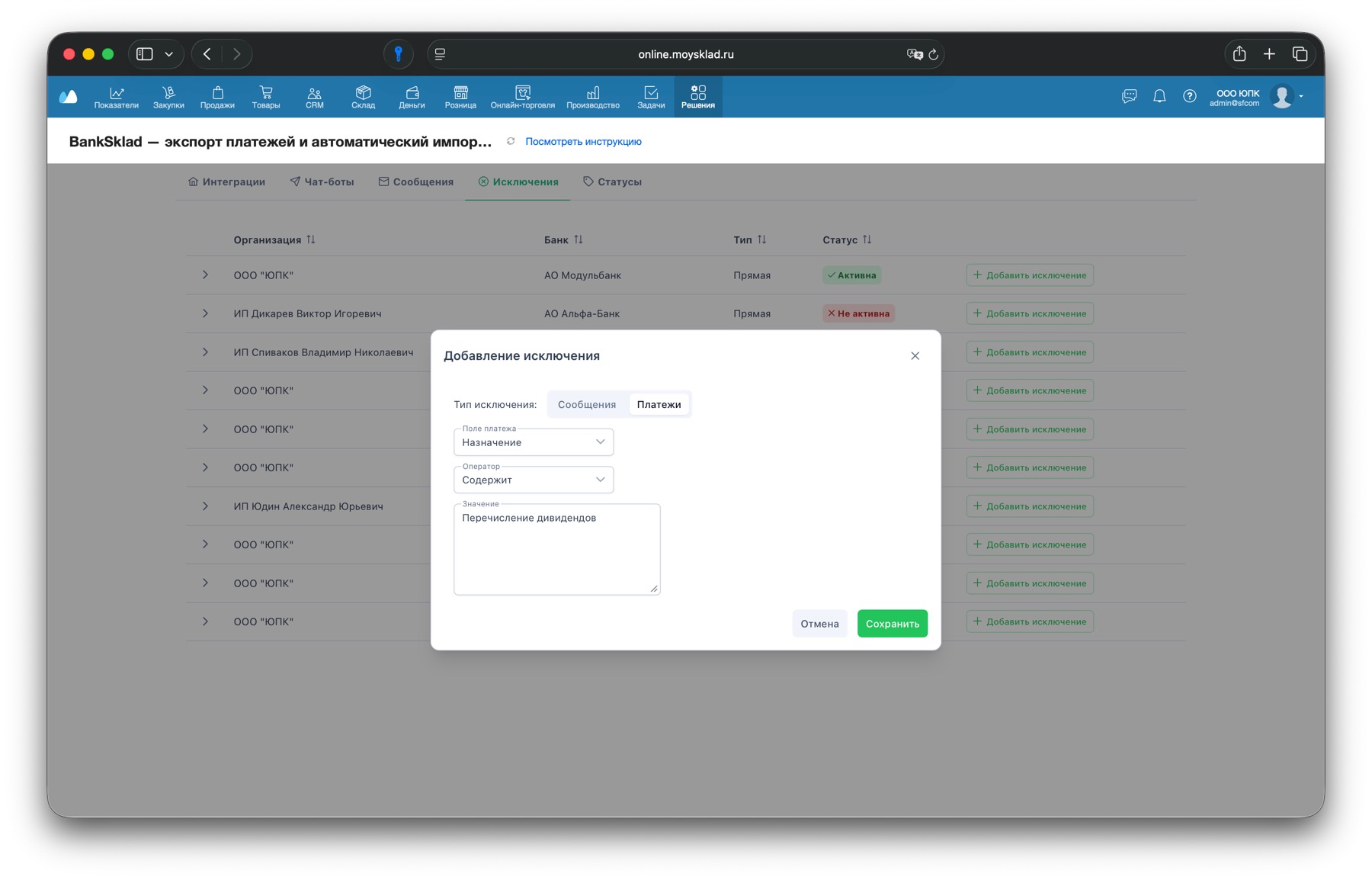Click the MoySklad logo icon
This screenshot has height=880, width=1372.
69,96
